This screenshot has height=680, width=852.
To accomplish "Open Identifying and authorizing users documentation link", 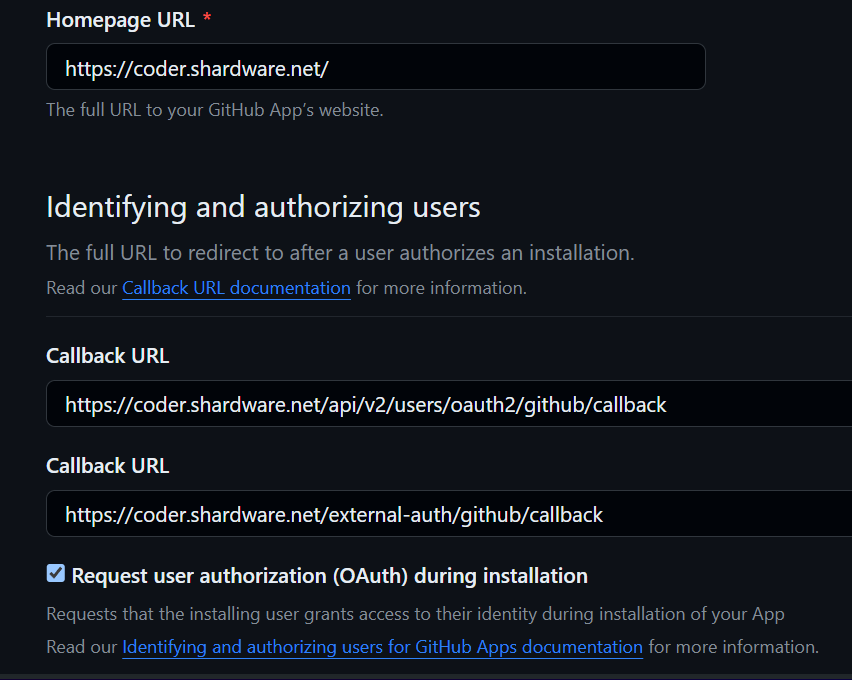I will pyautogui.click(x=382, y=647).
